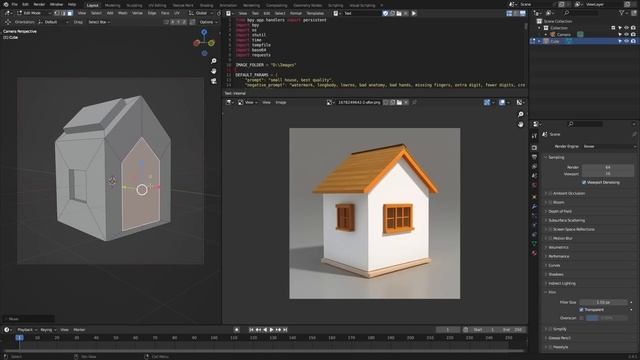This screenshot has height=360, width=640.
Task: Enable the Motion Blur checkbox
Action: [550, 238]
